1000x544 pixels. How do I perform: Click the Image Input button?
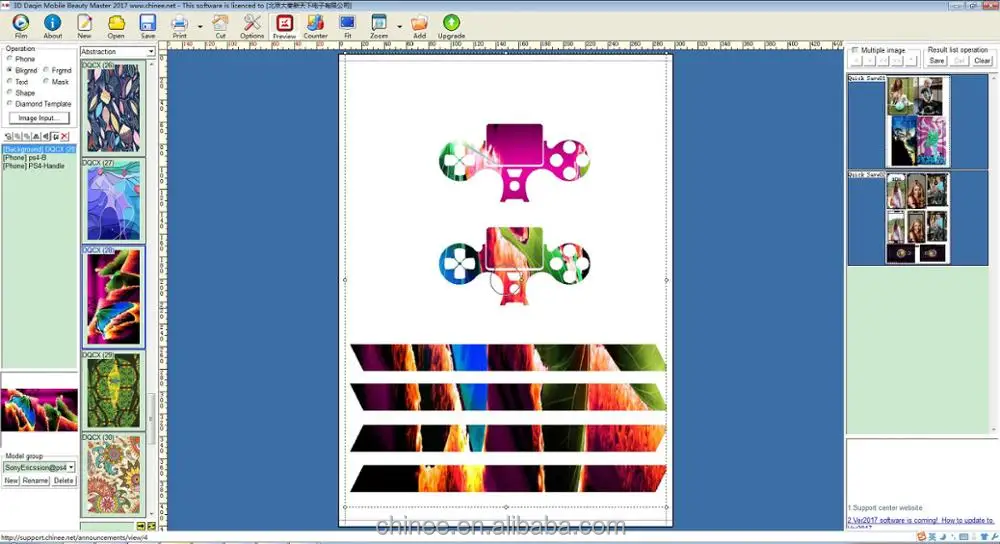point(39,118)
